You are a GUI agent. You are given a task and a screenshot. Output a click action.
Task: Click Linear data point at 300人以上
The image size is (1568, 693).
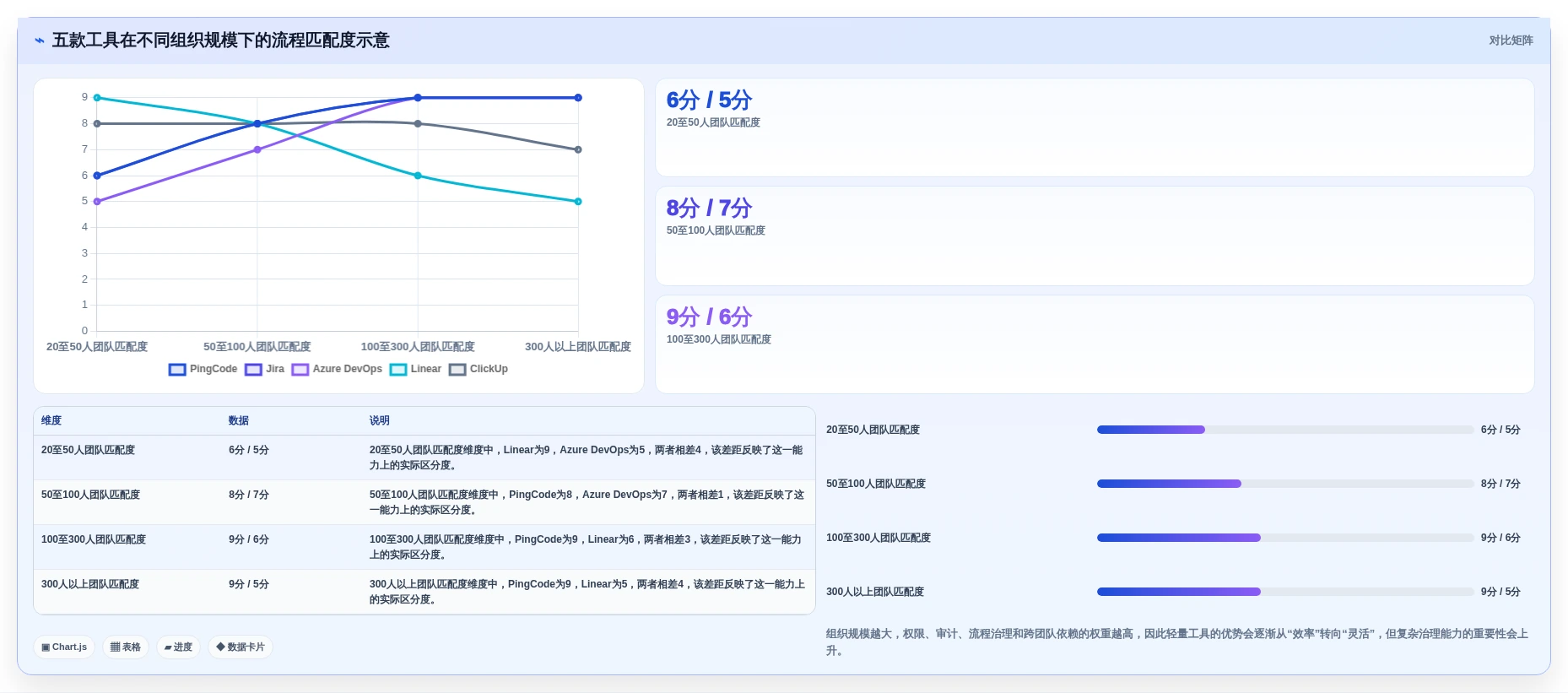tap(578, 202)
